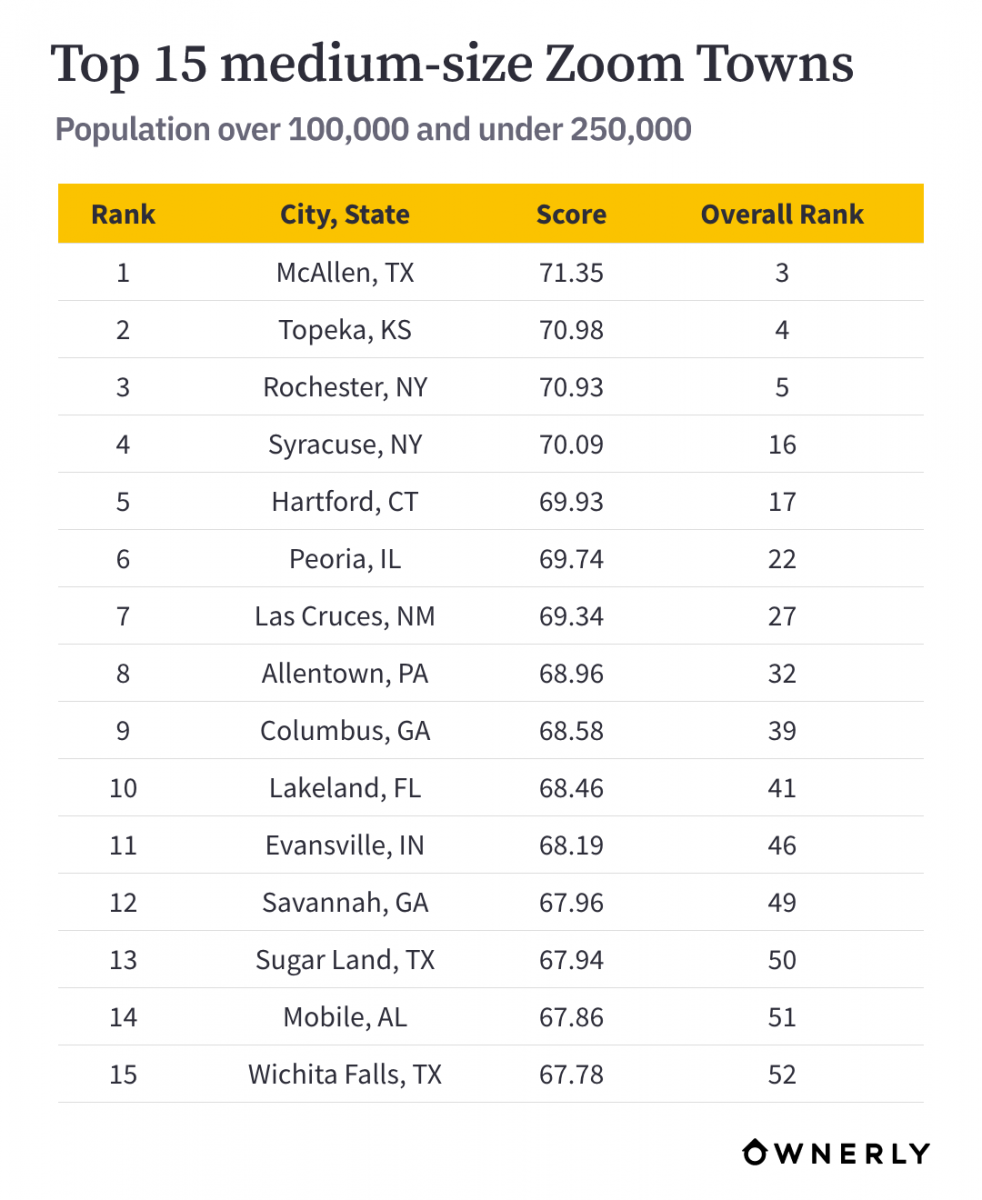Click the Top 15 medium-size Zoom Towns title

coord(452,66)
